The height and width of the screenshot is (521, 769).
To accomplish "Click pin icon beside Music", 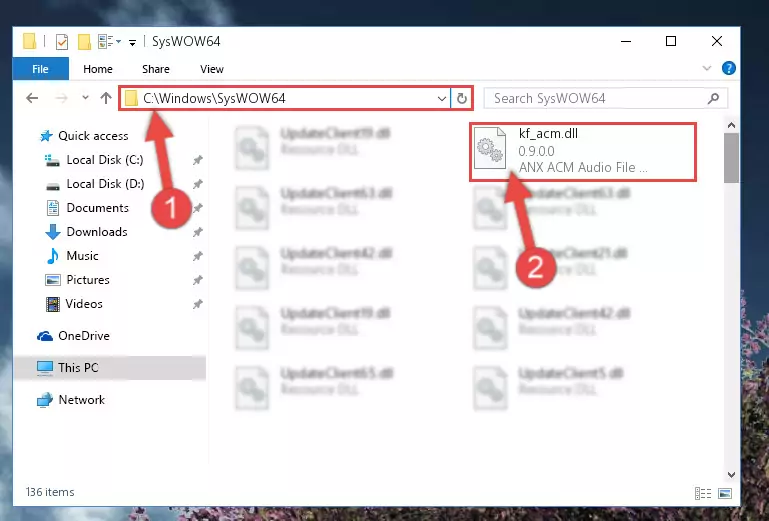I will click(198, 256).
